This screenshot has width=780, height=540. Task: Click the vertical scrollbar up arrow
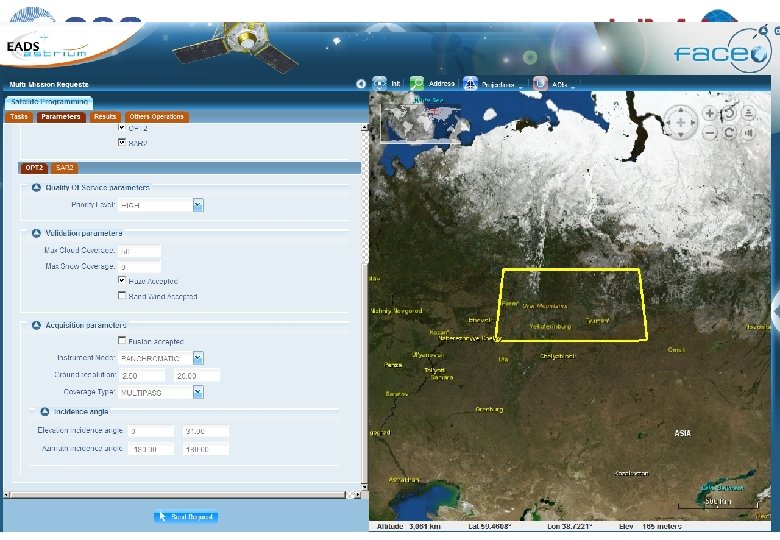pos(364,128)
